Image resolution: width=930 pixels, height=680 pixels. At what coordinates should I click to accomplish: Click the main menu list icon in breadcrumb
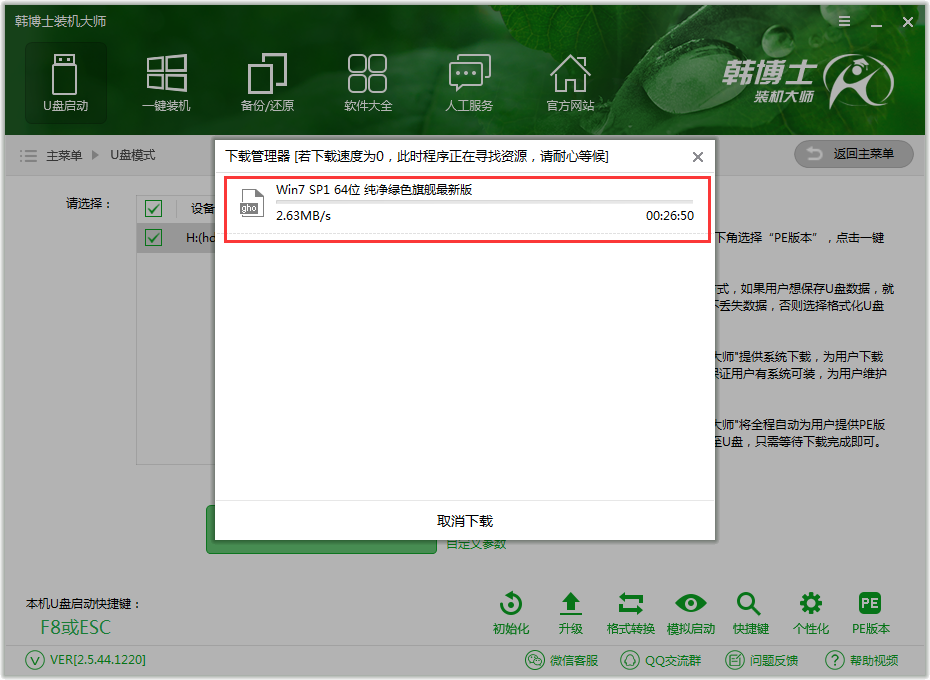[x=28, y=156]
